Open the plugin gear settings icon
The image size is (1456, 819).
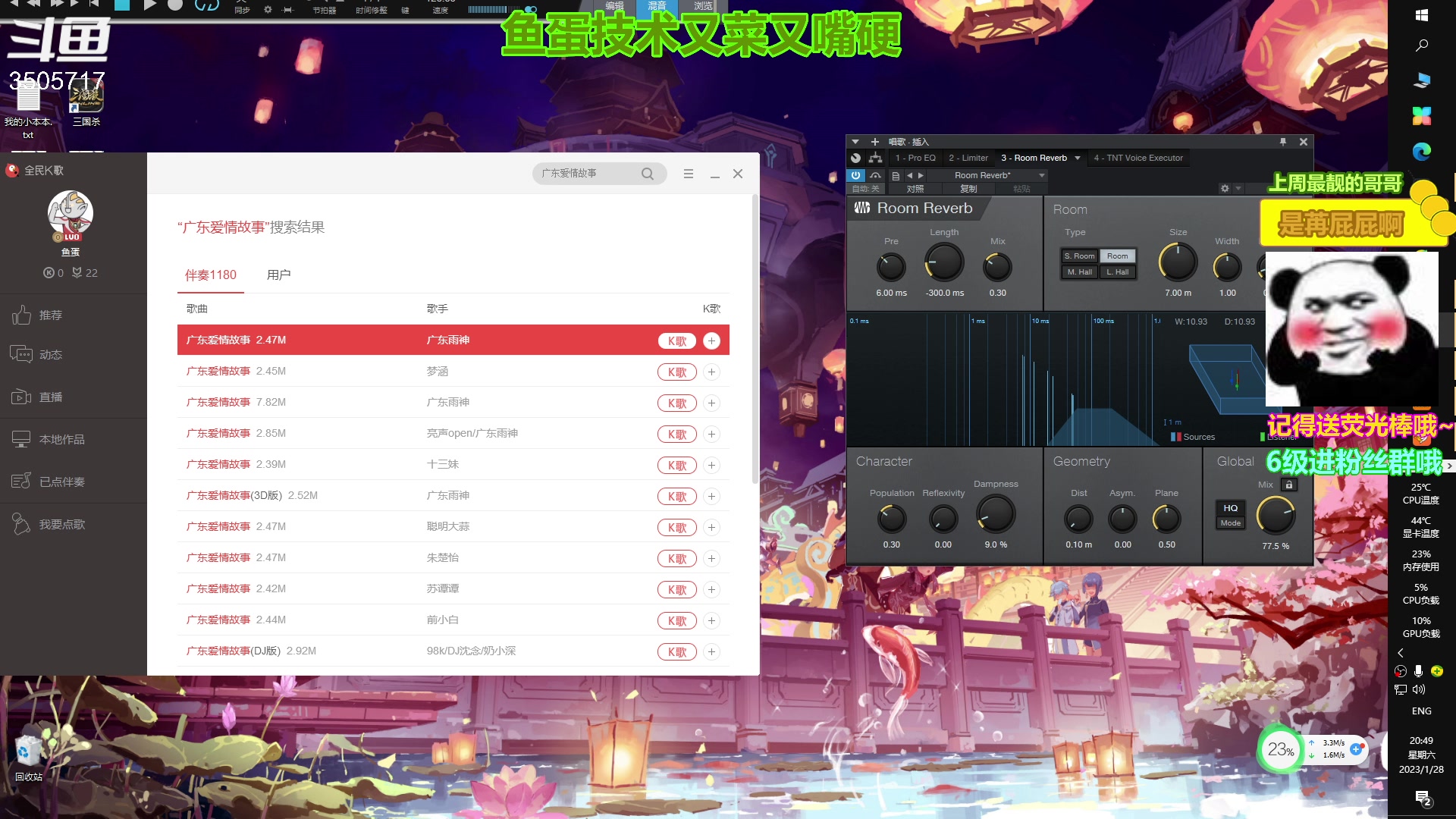point(1225,188)
